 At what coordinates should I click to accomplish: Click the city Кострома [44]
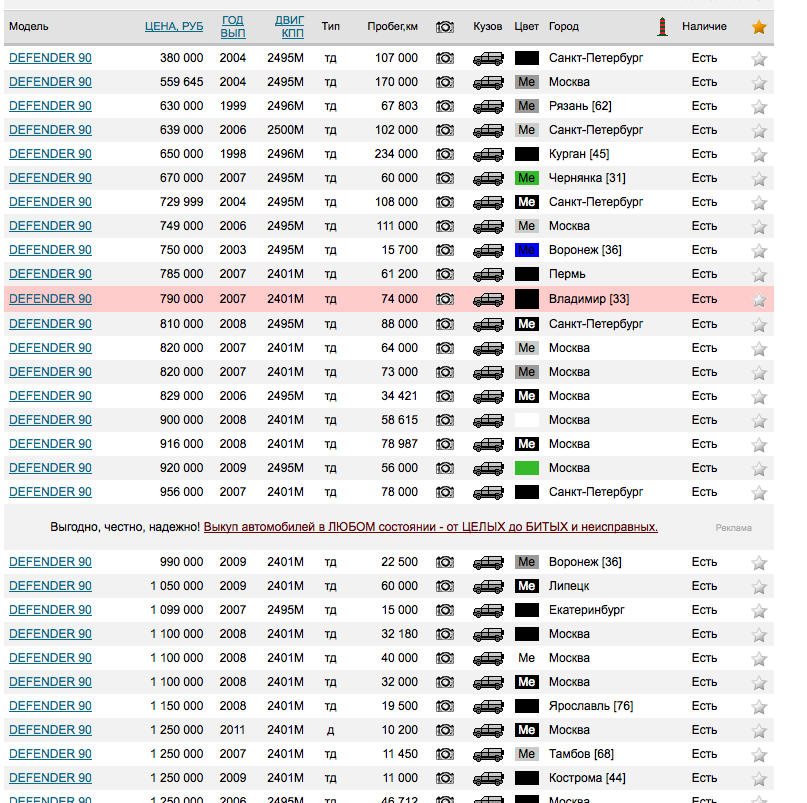click(587, 778)
